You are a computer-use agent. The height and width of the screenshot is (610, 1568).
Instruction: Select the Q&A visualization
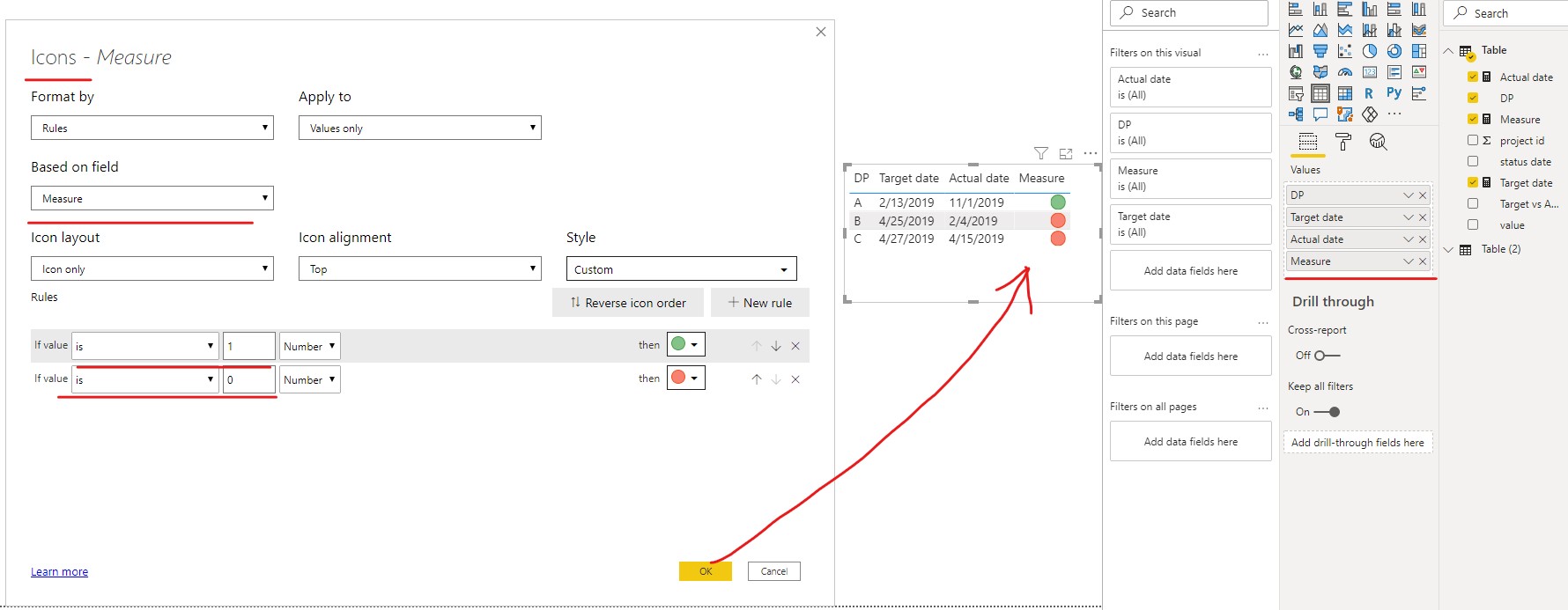pyautogui.click(x=1320, y=114)
